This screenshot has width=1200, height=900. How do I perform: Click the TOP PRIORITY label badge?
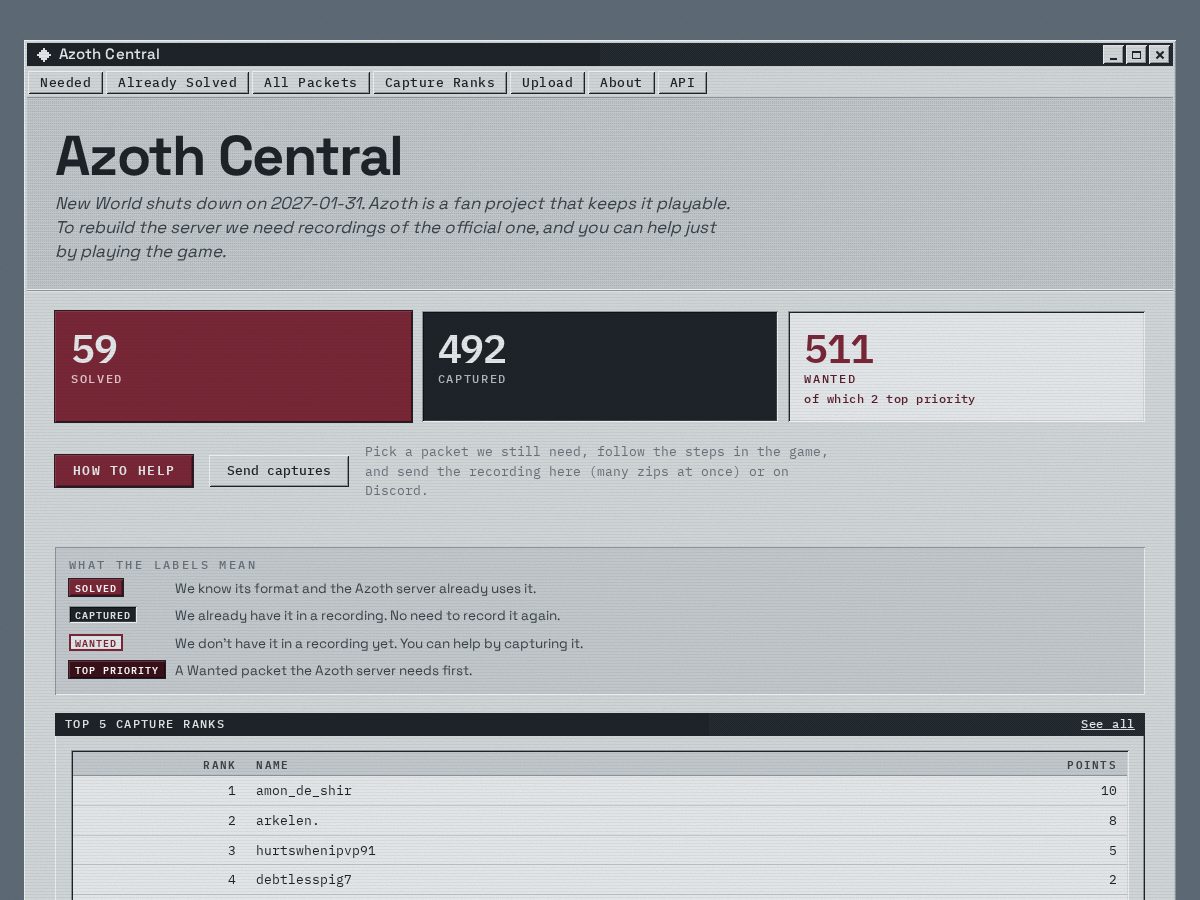click(x=117, y=670)
